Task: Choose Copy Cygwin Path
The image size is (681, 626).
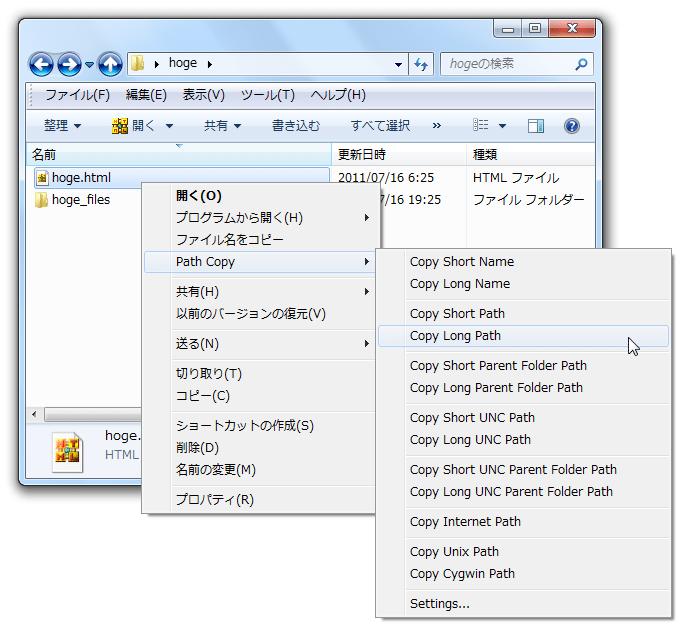Action: 523,574
